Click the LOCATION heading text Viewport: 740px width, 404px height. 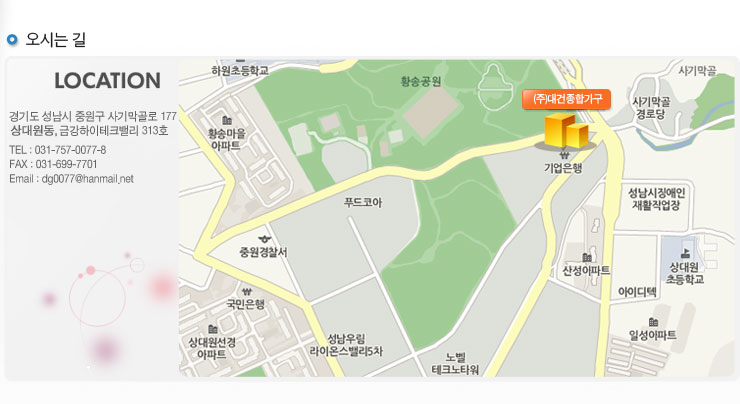(108, 81)
